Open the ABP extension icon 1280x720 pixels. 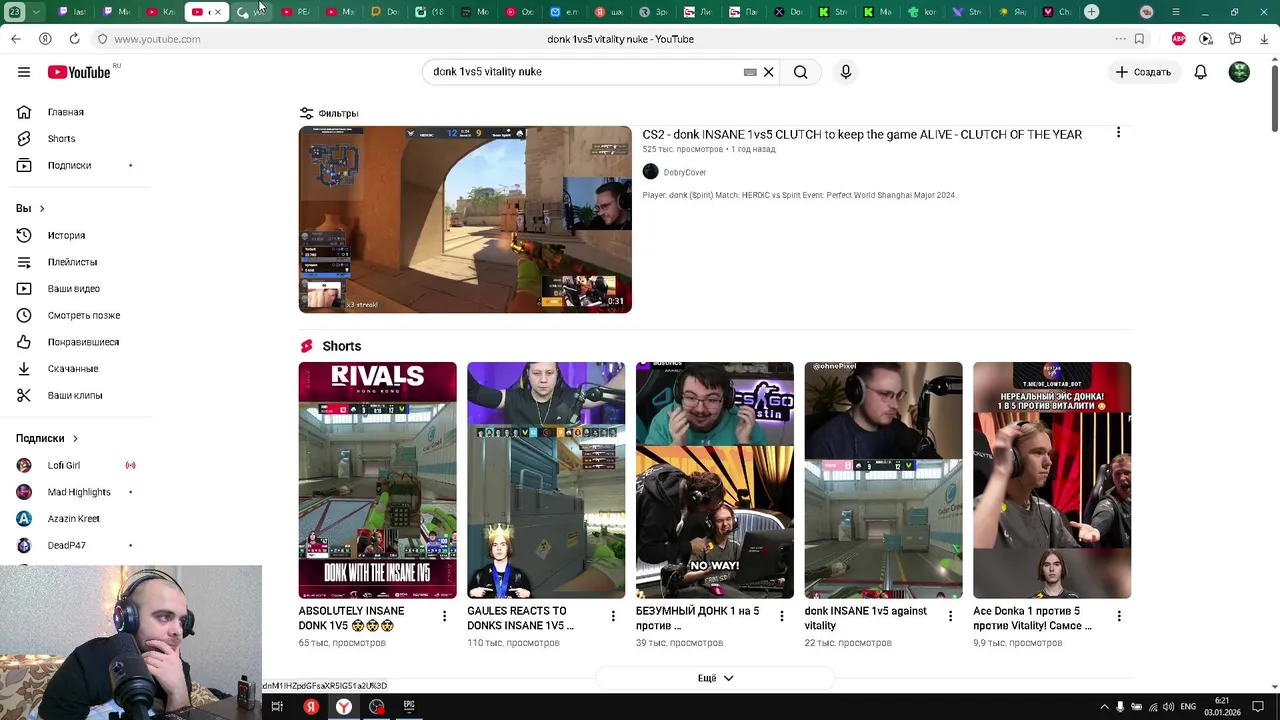1178,39
